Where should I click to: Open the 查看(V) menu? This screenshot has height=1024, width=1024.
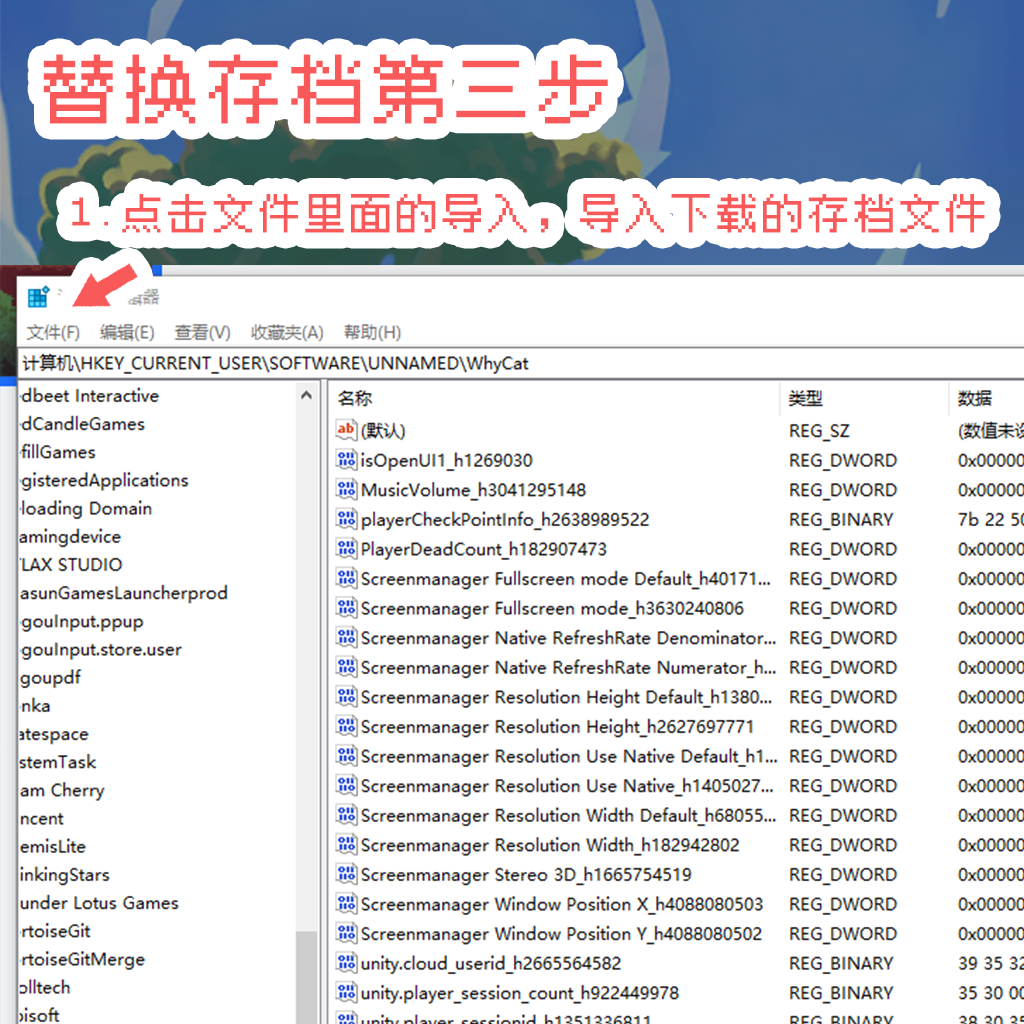202,332
